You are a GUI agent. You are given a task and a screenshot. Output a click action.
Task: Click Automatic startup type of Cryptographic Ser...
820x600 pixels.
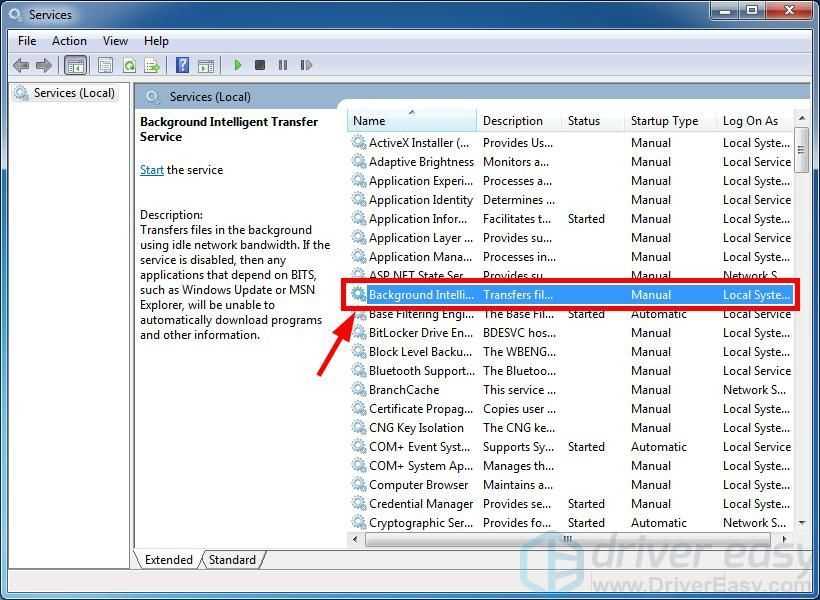click(x=659, y=523)
